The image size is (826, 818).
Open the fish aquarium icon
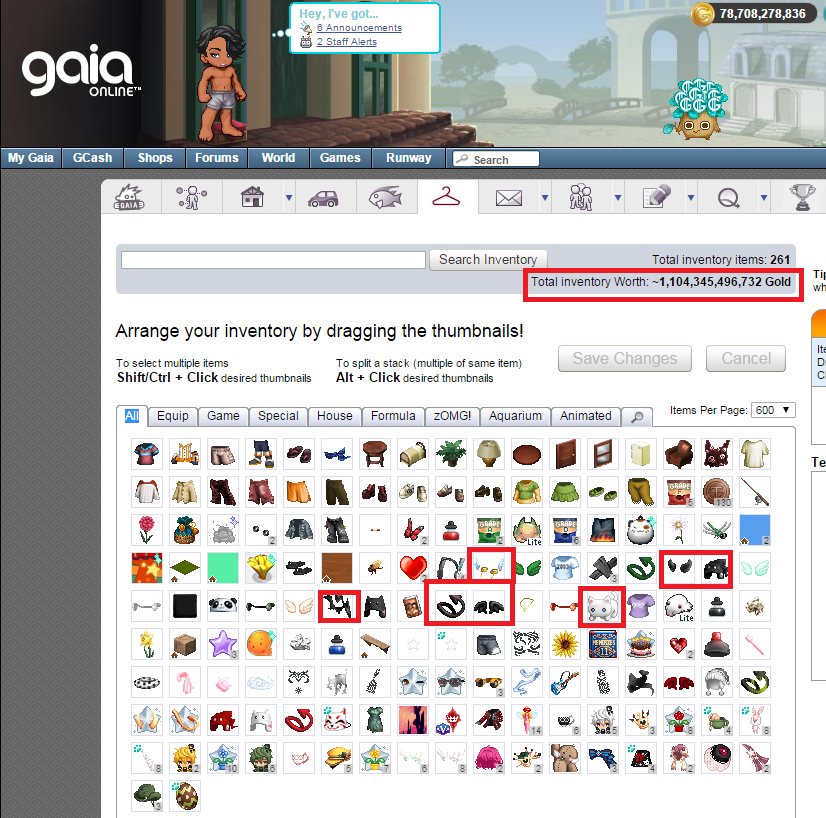click(x=385, y=198)
